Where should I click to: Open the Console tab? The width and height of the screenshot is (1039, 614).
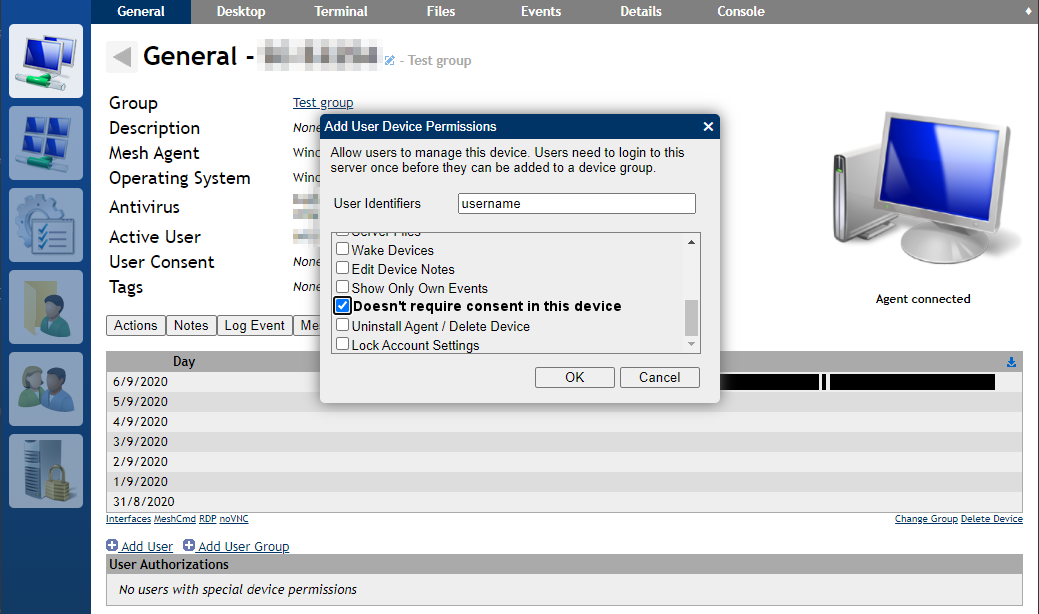(x=740, y=12)
